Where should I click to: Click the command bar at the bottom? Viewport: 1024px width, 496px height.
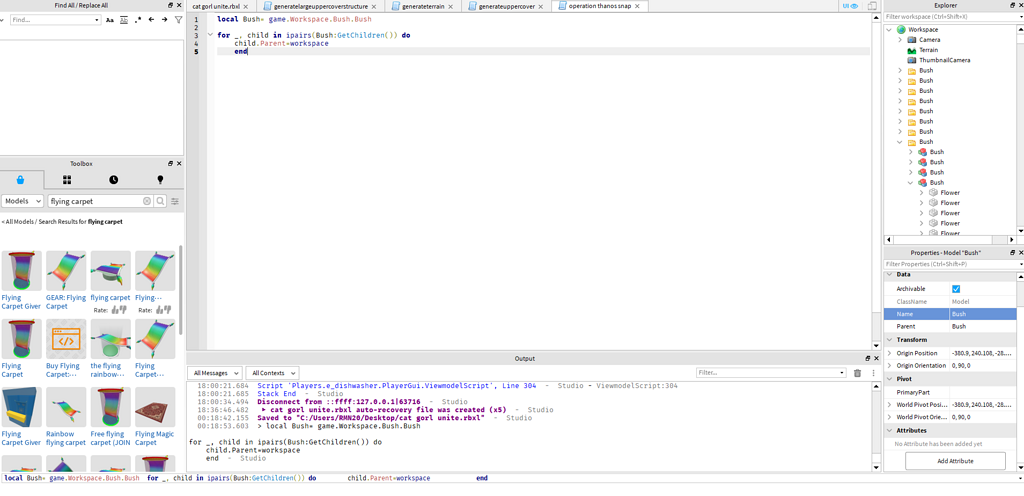pos(512,478)
